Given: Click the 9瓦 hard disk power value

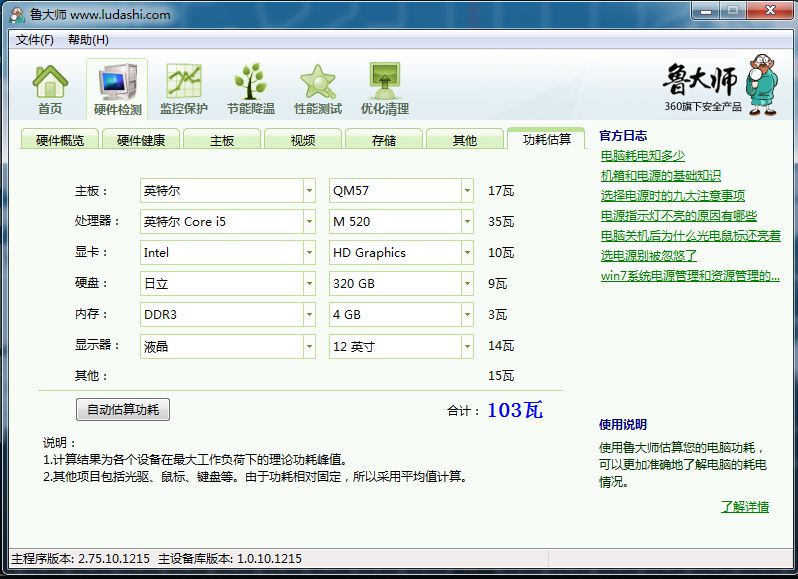Looking at the screenshot, I should (x=497, y=283).
